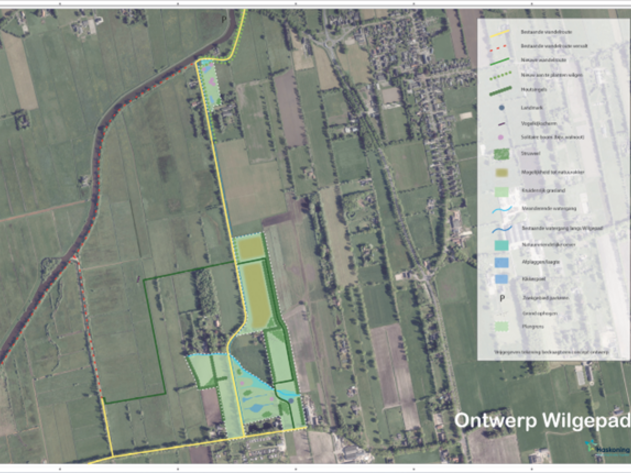Click the 'Afplaggen/laagte' legend label

[540, 262]
